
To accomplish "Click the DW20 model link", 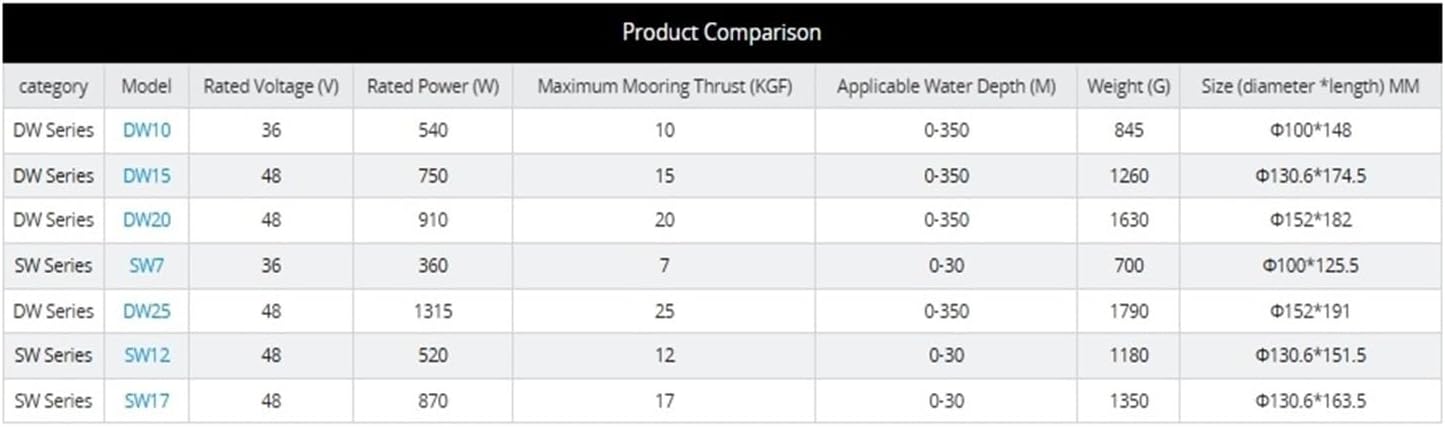I will [146, 220].
